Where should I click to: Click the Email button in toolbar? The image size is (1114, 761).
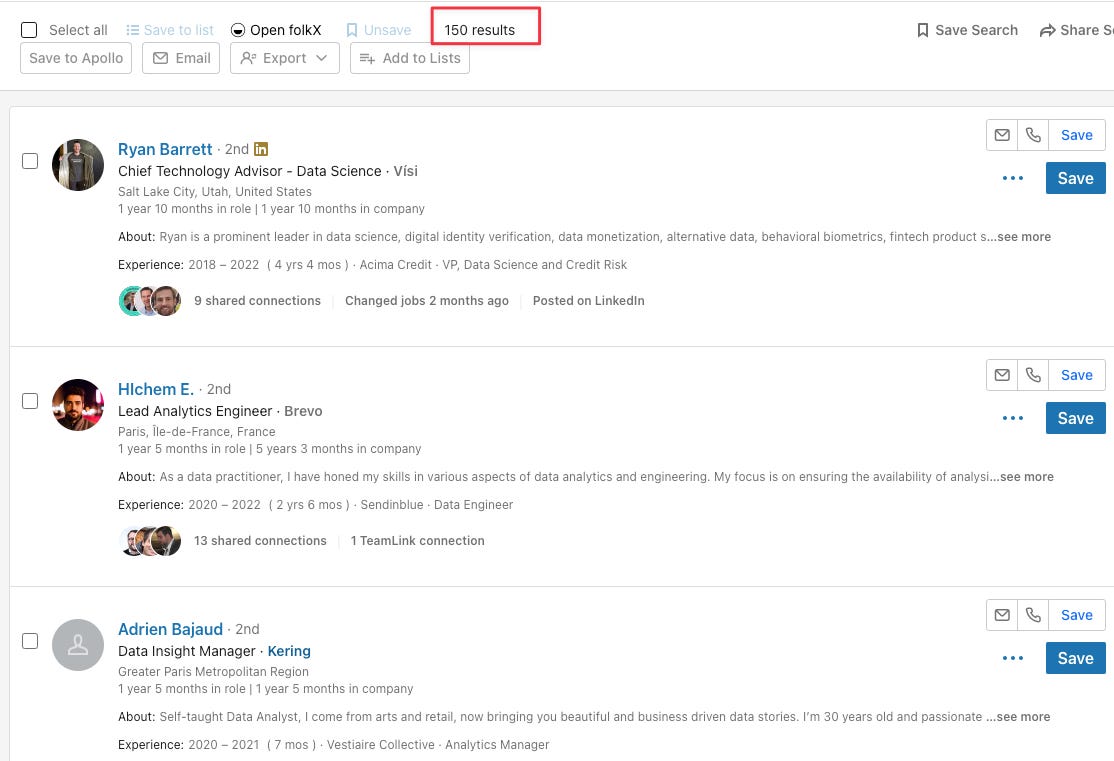point(181,58)
